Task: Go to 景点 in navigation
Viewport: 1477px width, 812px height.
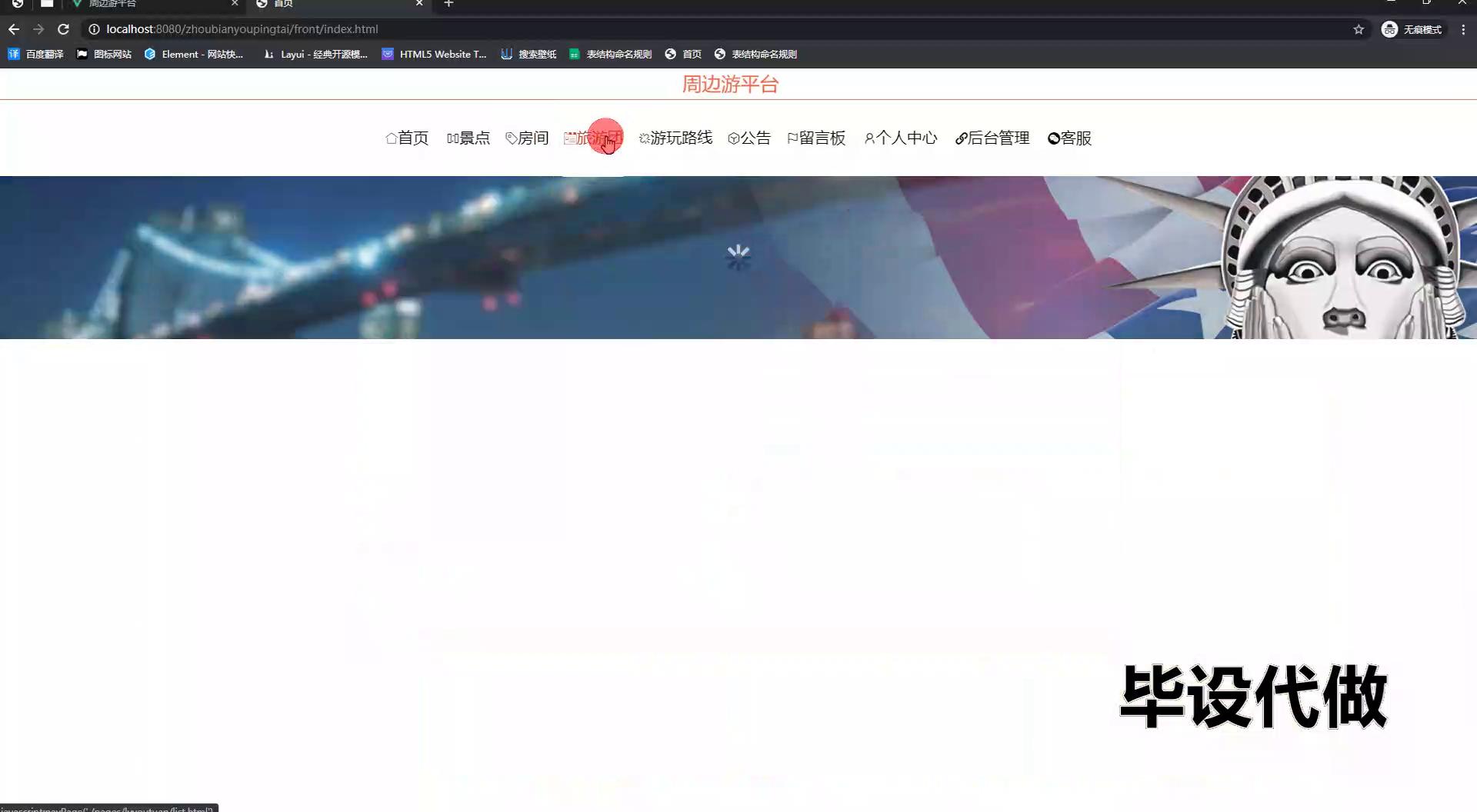Action: pos(468,138)
